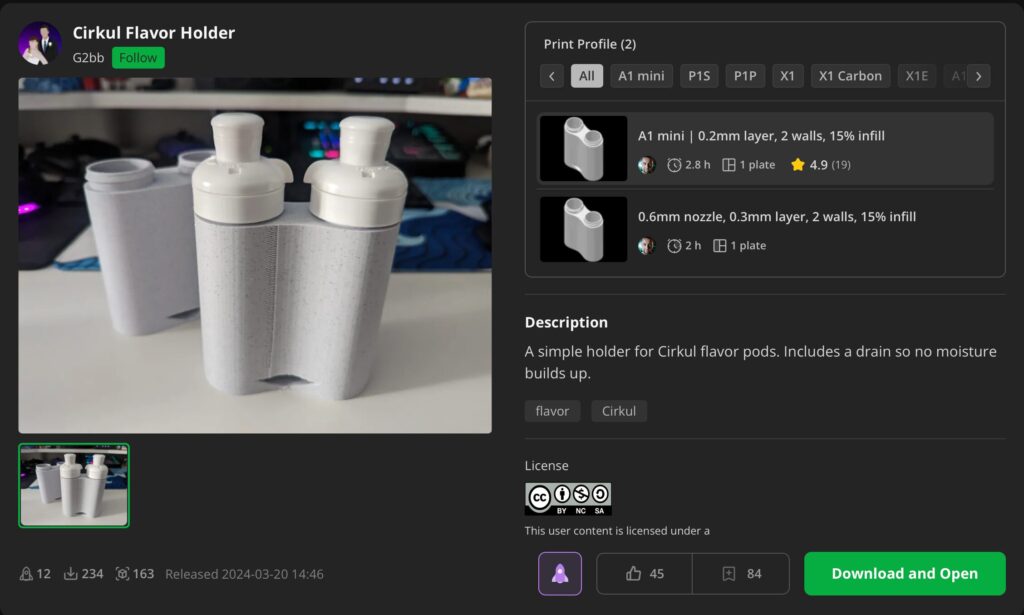
Task: Select the holder photo thumbnail
Action: click(x=74, y=485)
